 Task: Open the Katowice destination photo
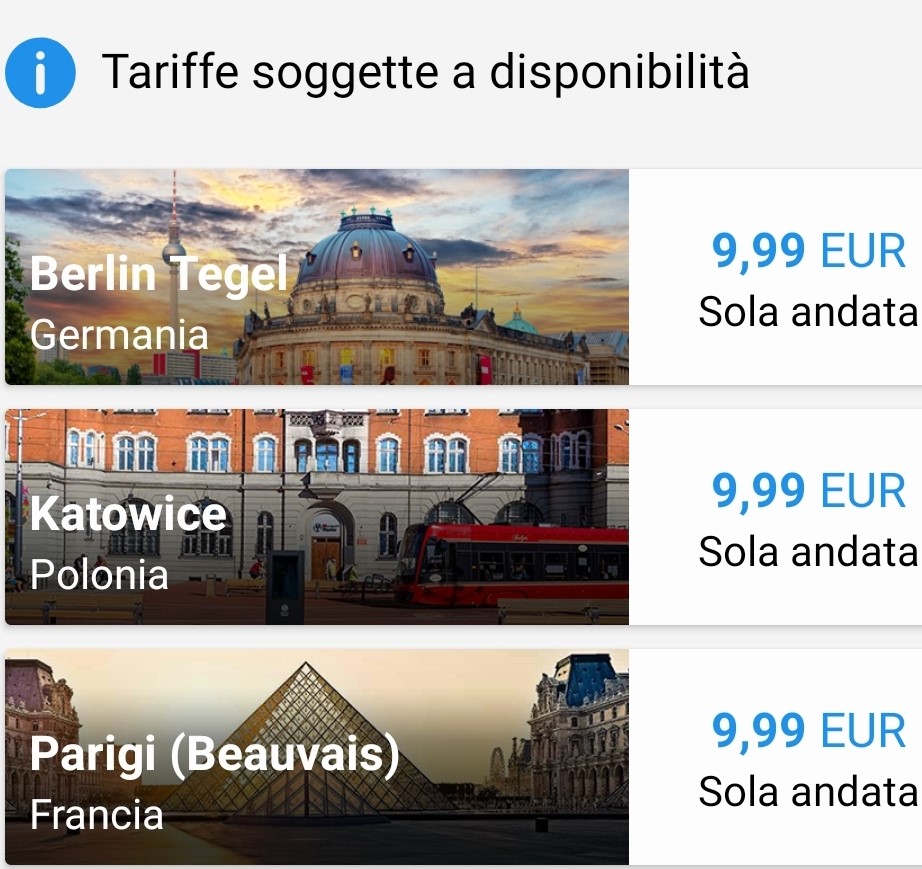point(317,517)
